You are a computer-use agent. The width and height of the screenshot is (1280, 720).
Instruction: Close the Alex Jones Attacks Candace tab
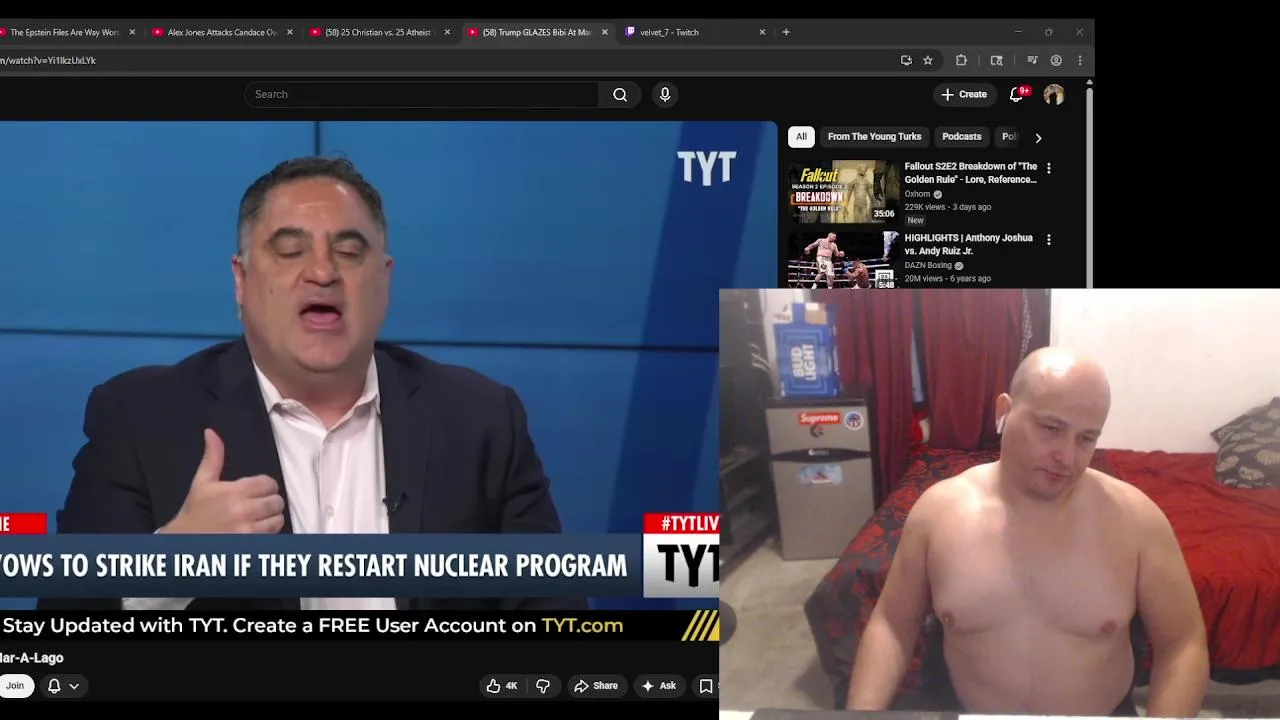point(290,32)
